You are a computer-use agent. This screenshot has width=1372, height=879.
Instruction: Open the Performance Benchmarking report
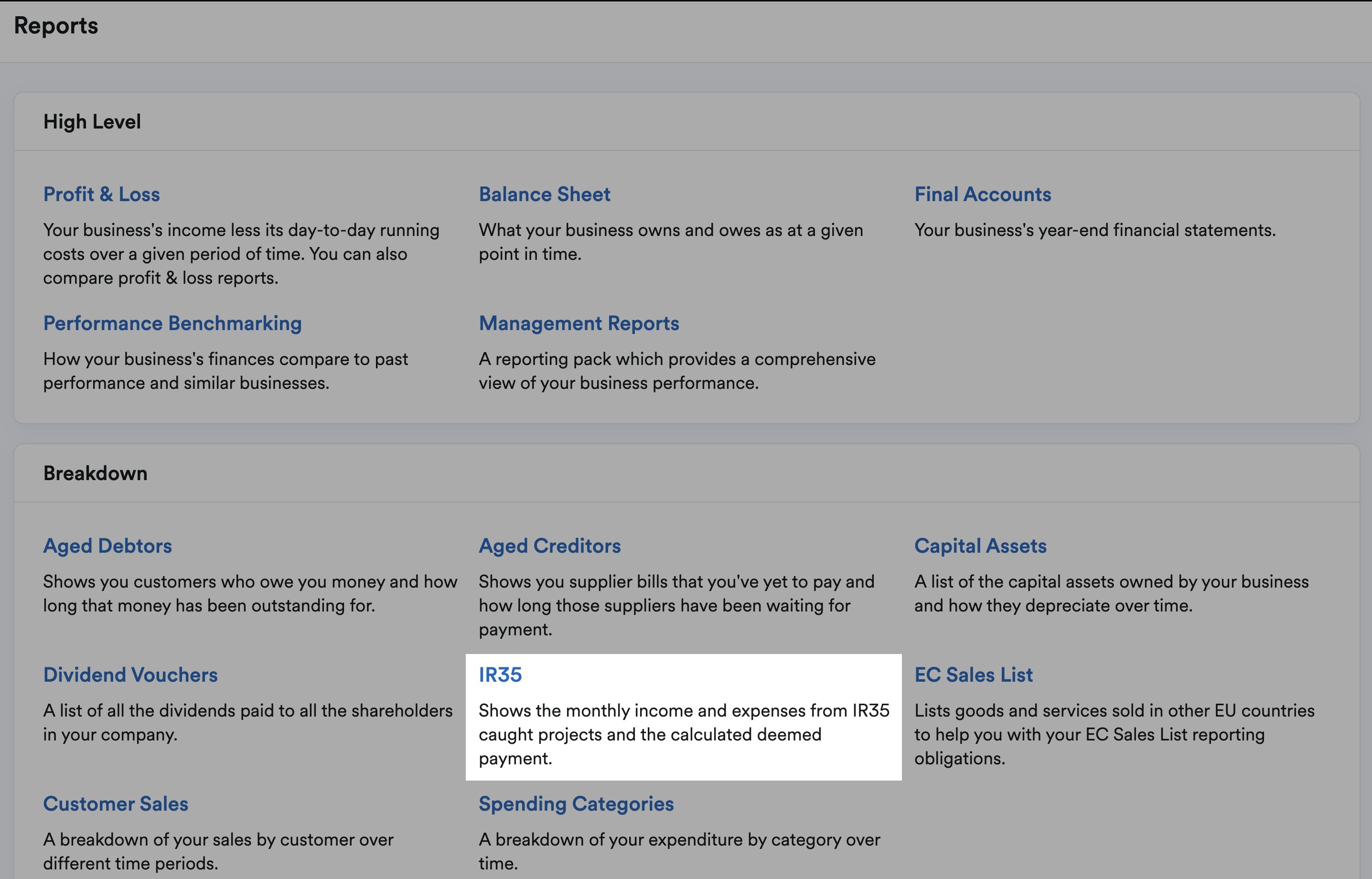tap(172, 323)
